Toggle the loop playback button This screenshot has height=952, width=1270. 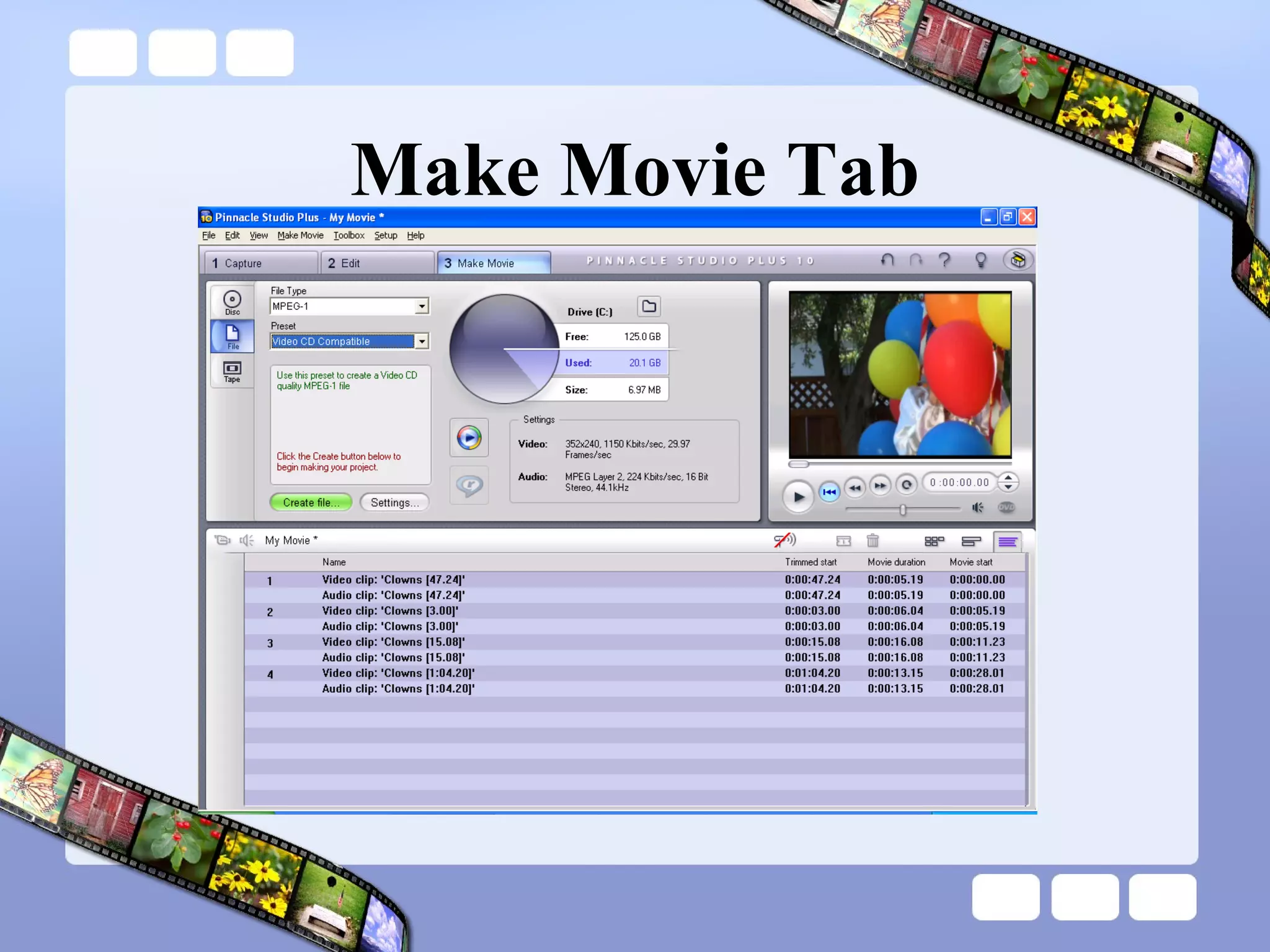click(x=906, y=485)
